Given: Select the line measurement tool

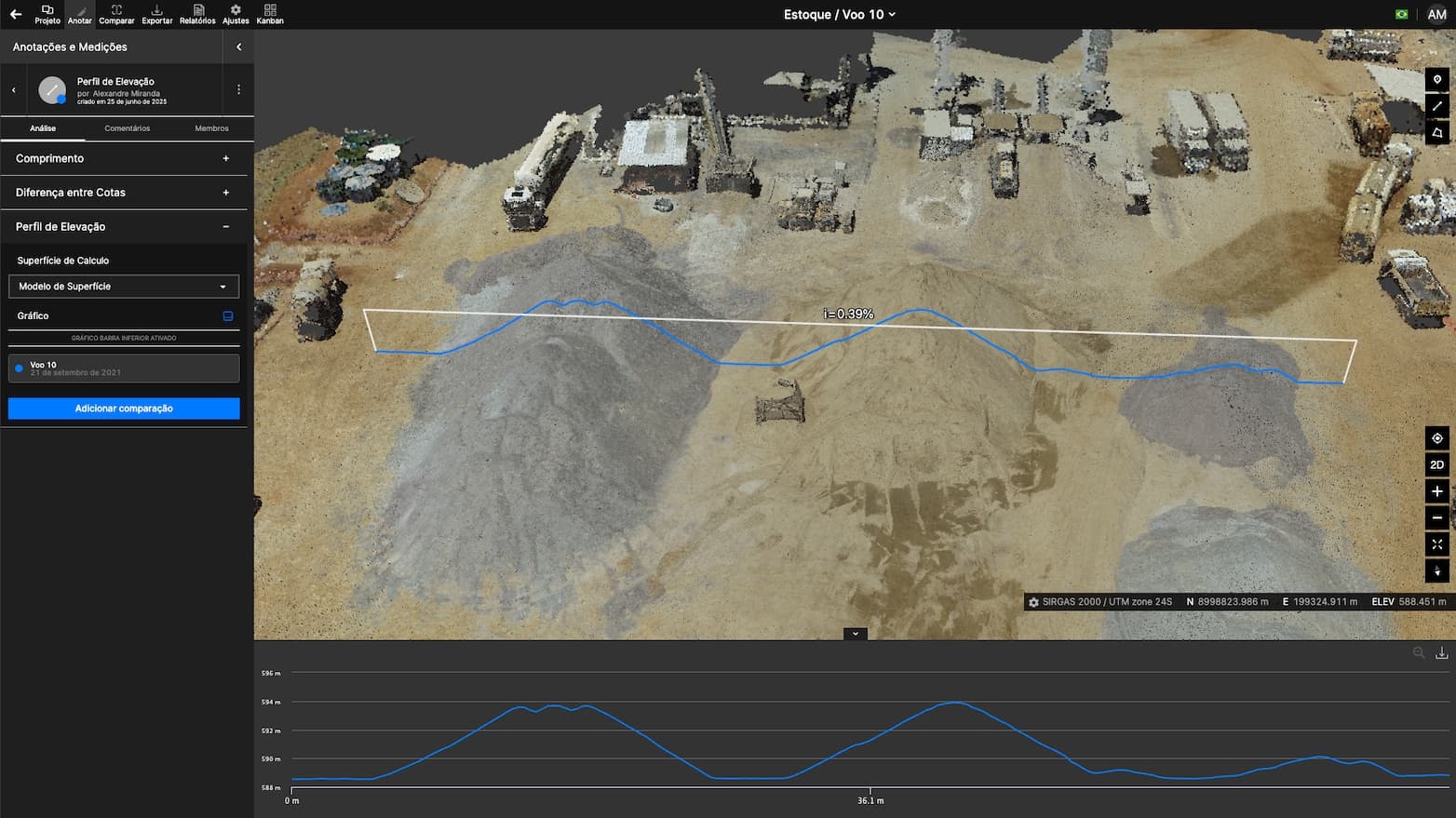Looking at the screenshot, I should pos(1436,106).
